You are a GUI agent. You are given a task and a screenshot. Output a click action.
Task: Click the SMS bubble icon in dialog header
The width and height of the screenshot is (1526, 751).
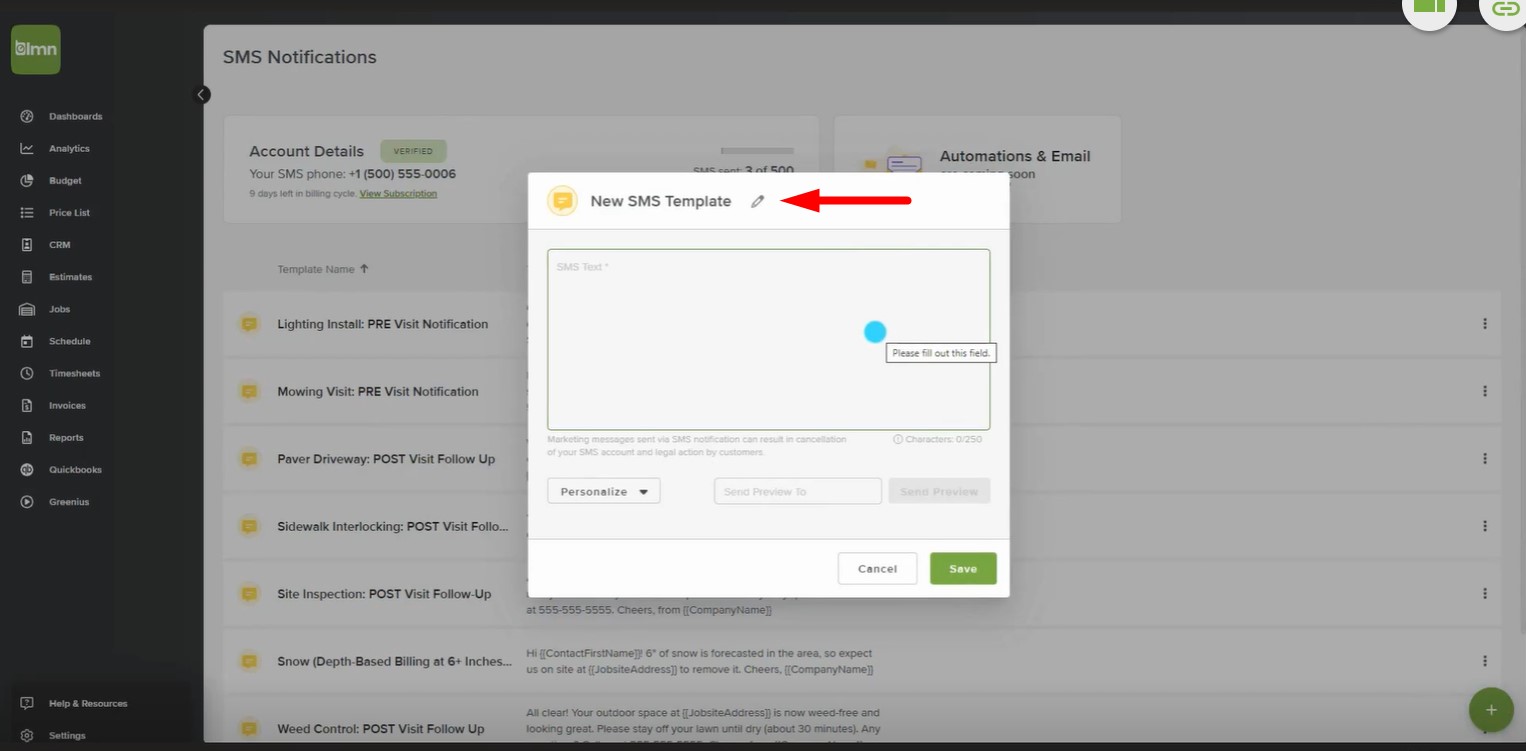[x=563, y=201]
